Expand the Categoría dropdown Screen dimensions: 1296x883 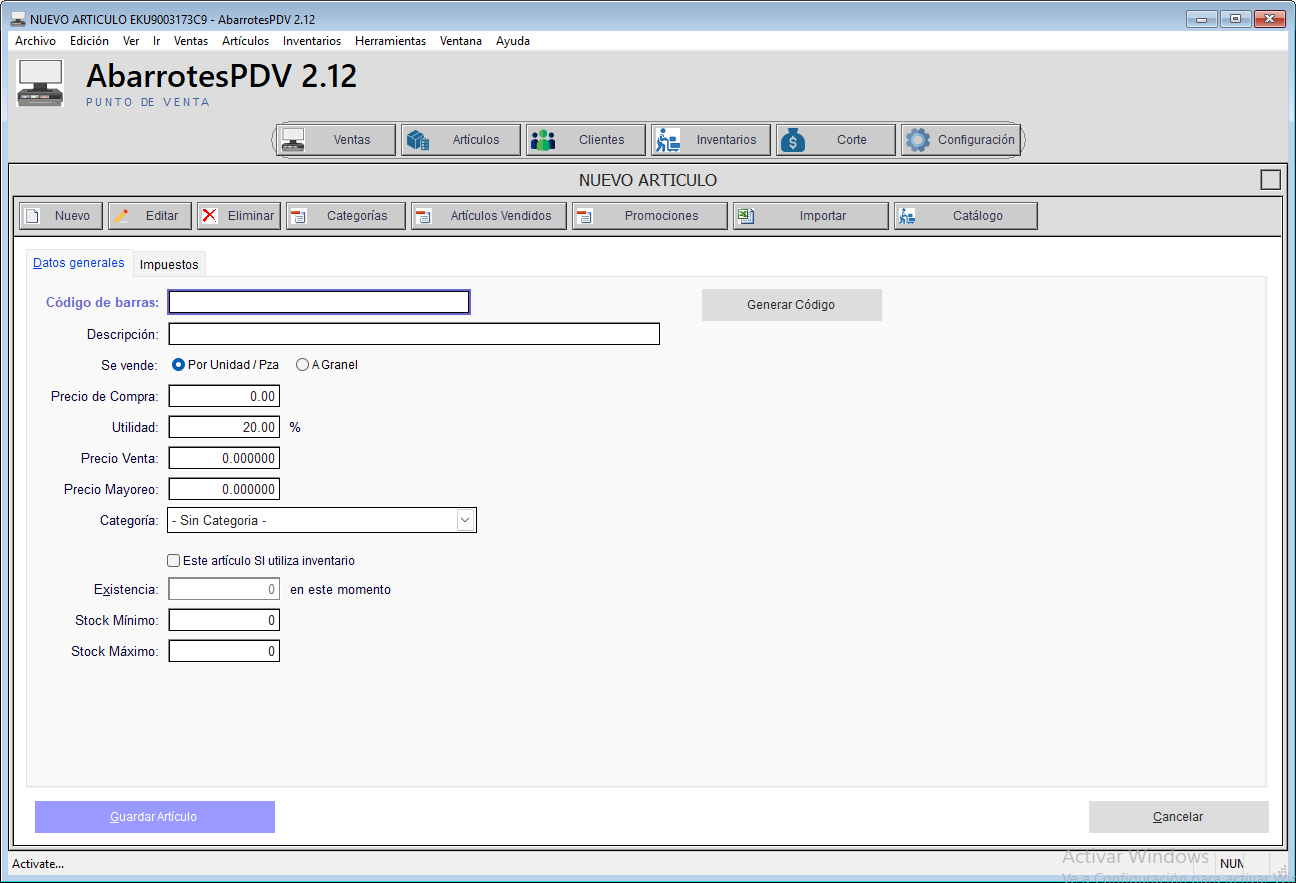pyautogui.click(x=465, y=520)
